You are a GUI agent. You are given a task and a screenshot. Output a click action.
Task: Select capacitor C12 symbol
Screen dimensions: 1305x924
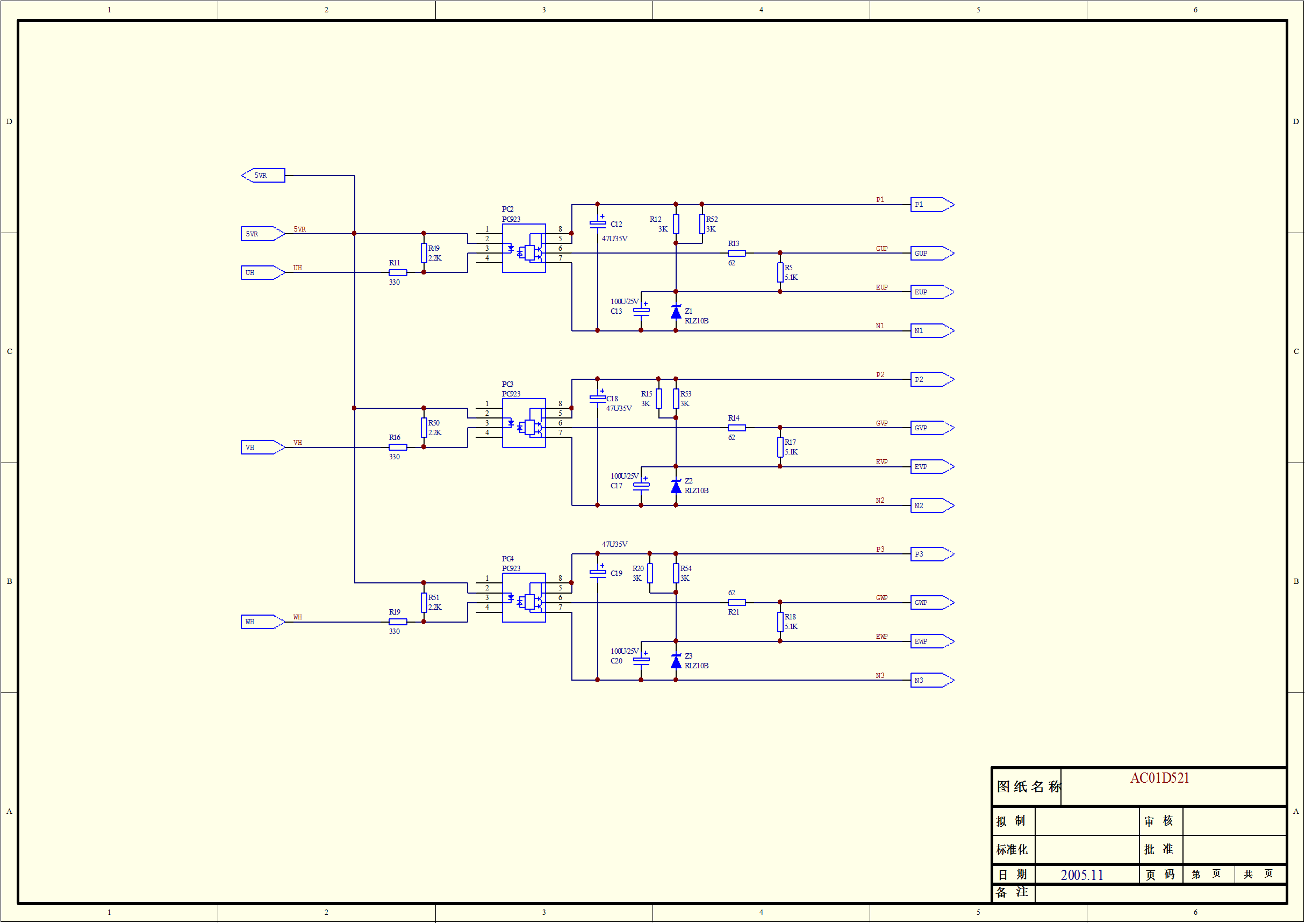598,223
